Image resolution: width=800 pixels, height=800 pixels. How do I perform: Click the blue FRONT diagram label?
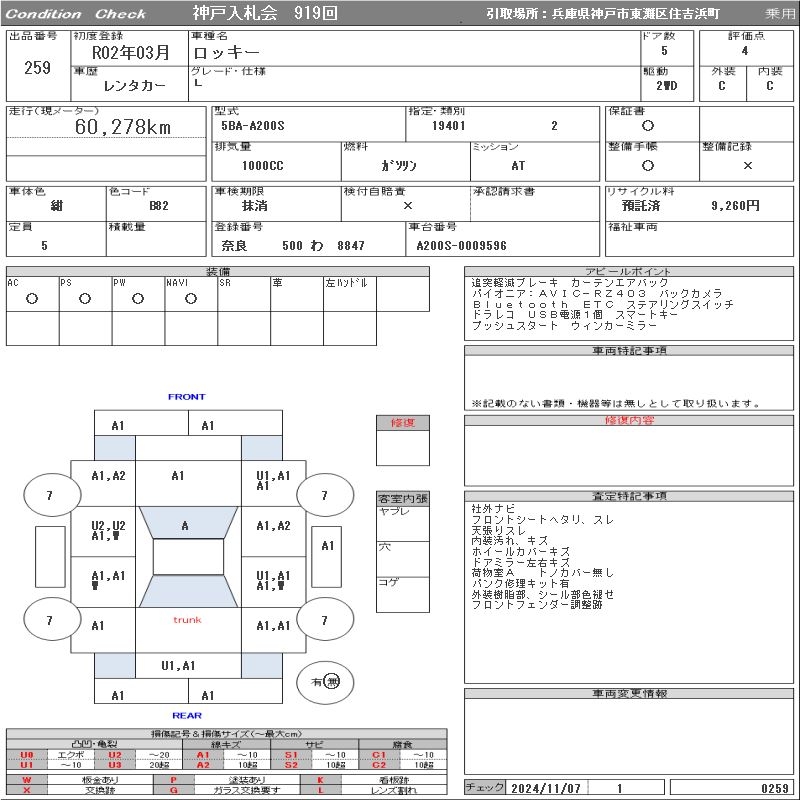(187, 397)
